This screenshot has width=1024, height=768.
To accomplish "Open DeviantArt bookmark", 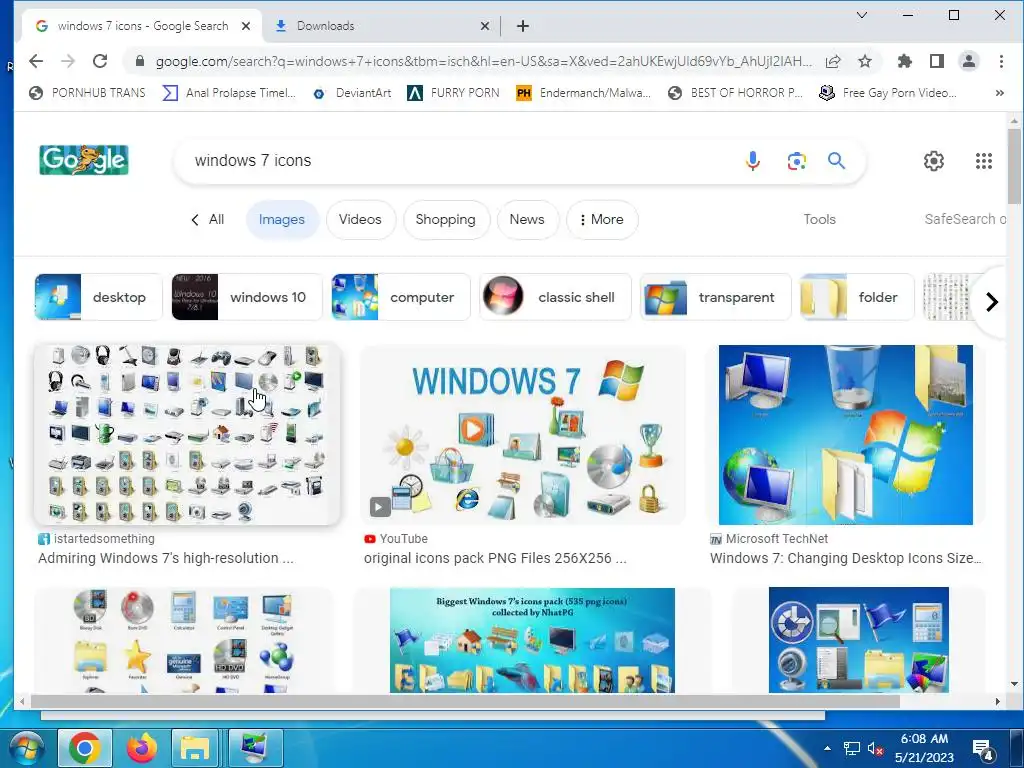I will tap(353, 93).
